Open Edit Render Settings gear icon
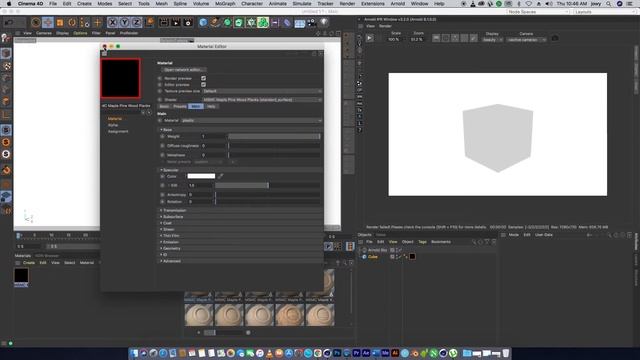The width and height of the screenshot is (640, 360). click(188, 23)
